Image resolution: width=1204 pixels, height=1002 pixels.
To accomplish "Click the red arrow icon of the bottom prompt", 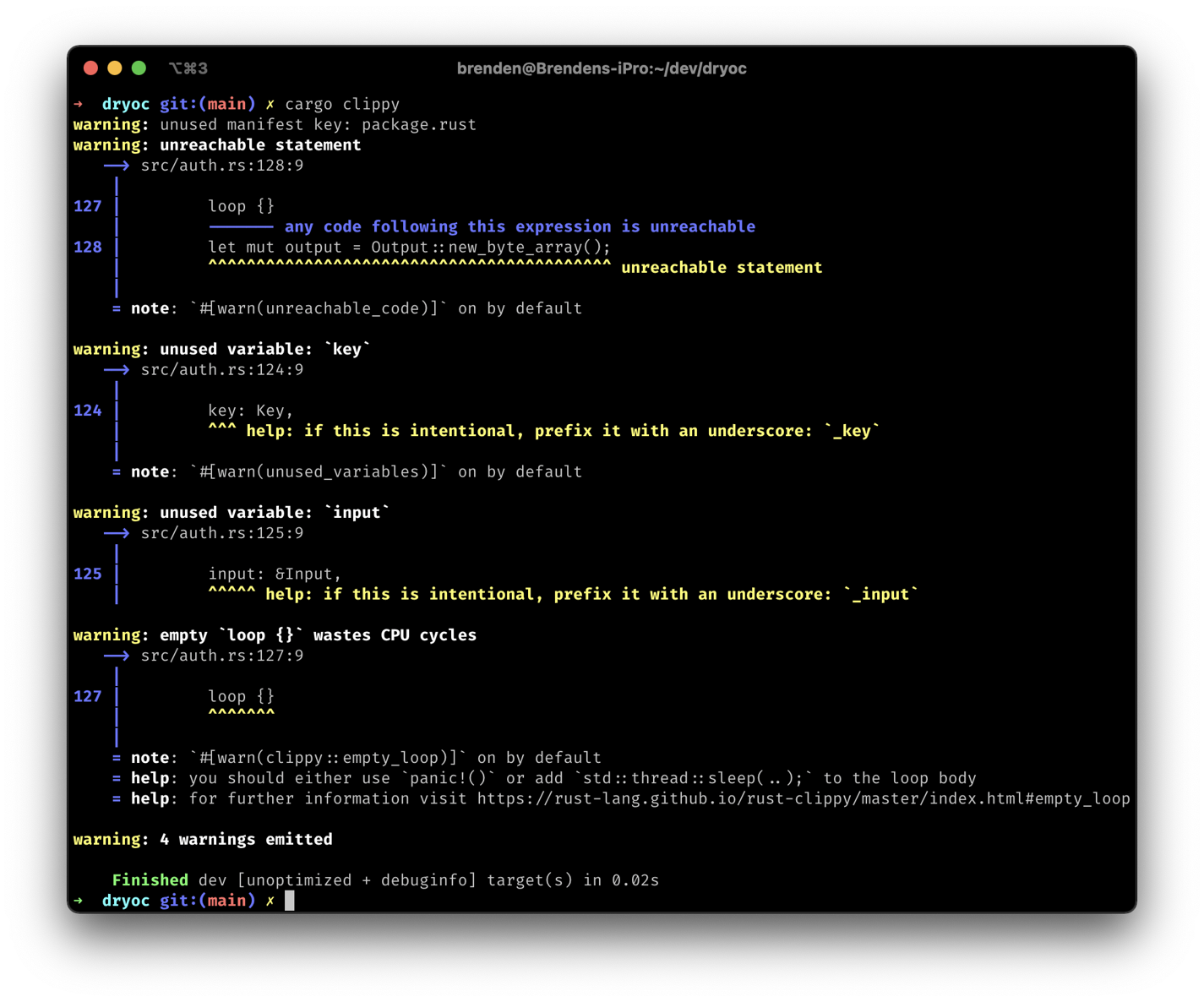I will (x=79, y=901).
